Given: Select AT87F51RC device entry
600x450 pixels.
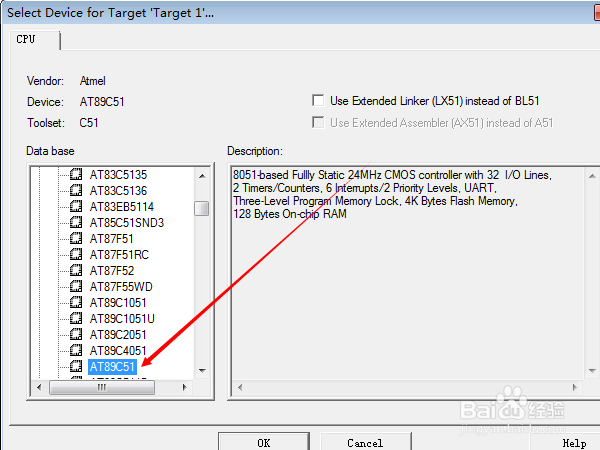Looking at the screenshot, I should pyautogui.click(x=119, y=255).
